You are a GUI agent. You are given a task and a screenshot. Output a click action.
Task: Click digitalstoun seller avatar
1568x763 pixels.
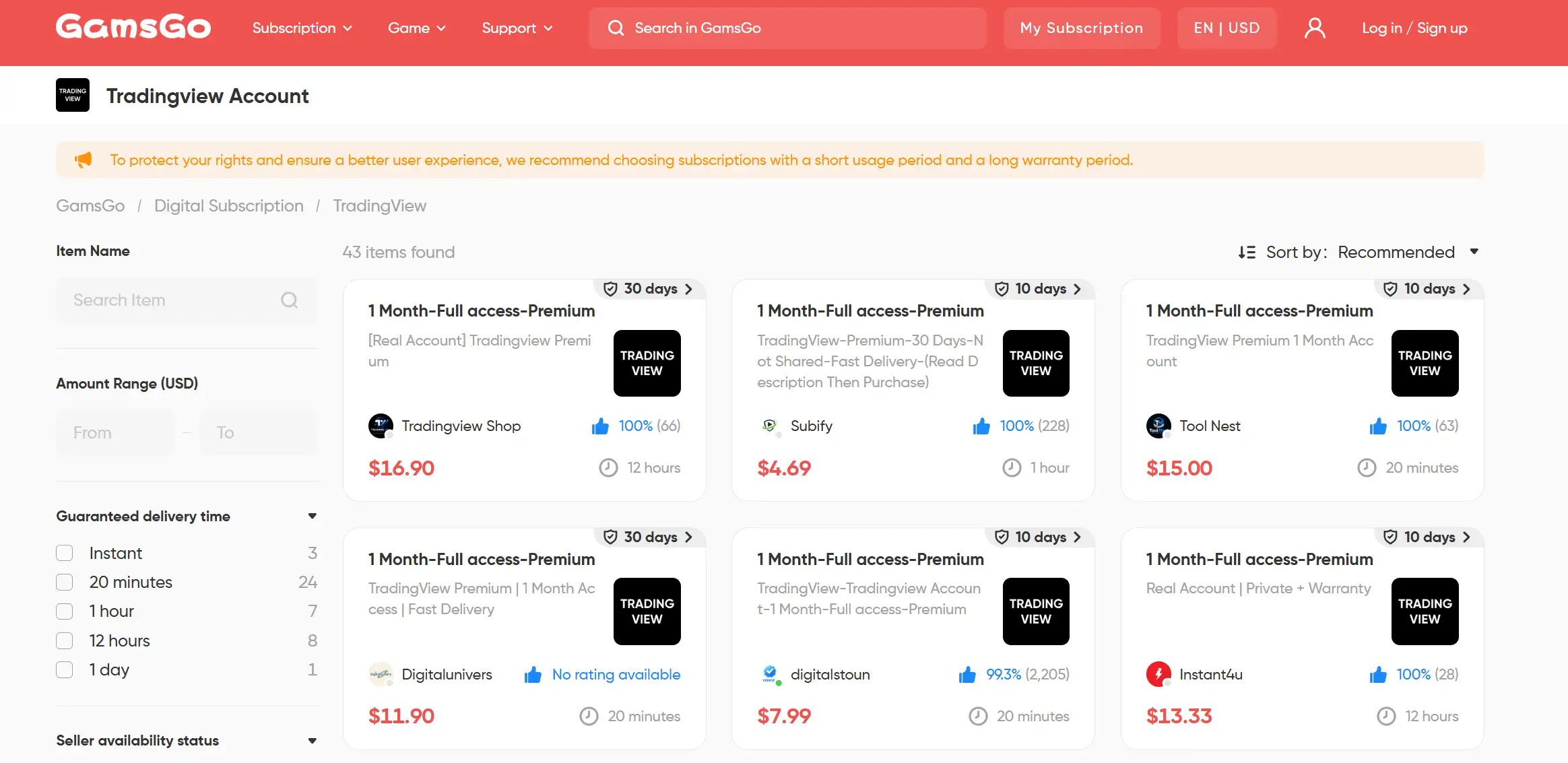tap(769, 674)
